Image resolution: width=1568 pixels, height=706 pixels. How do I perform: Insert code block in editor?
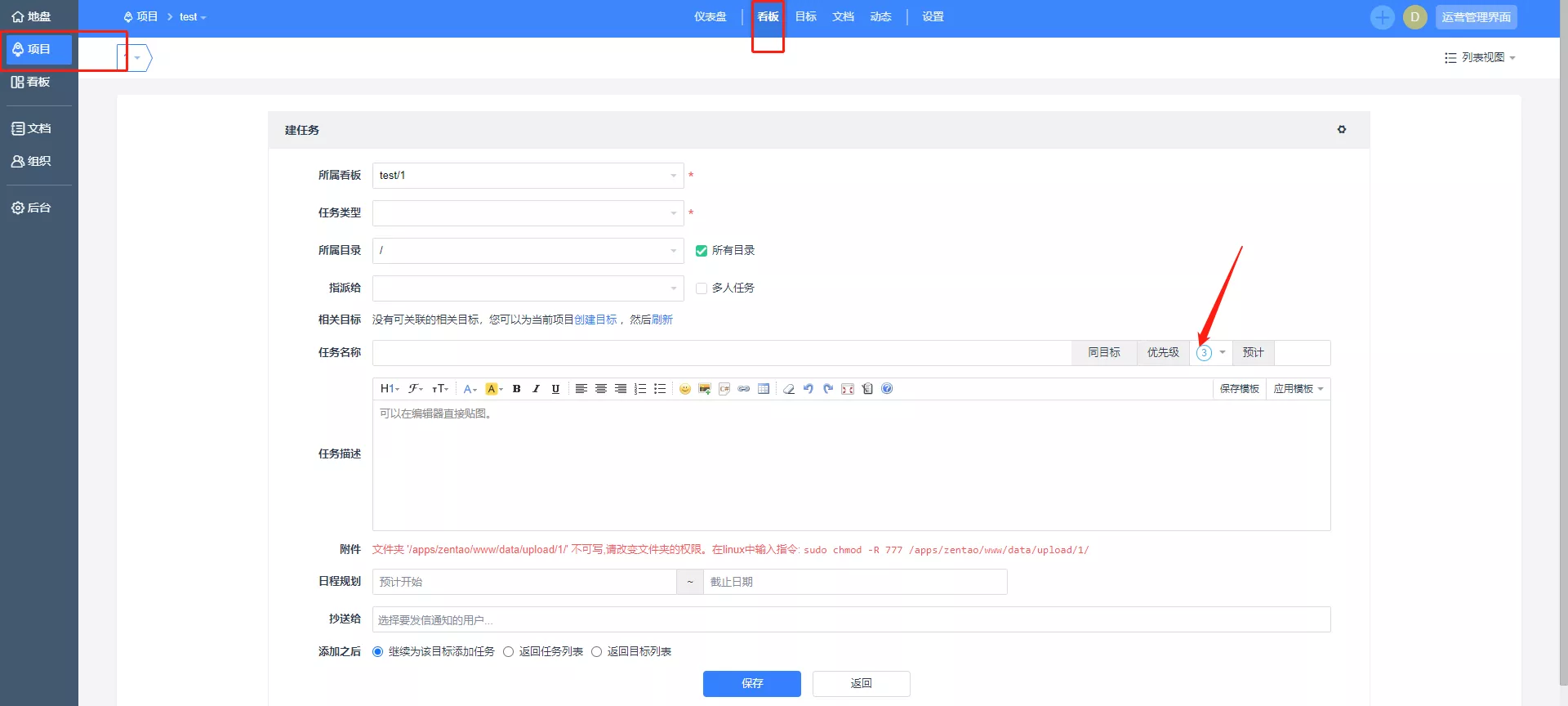[724, 389]
